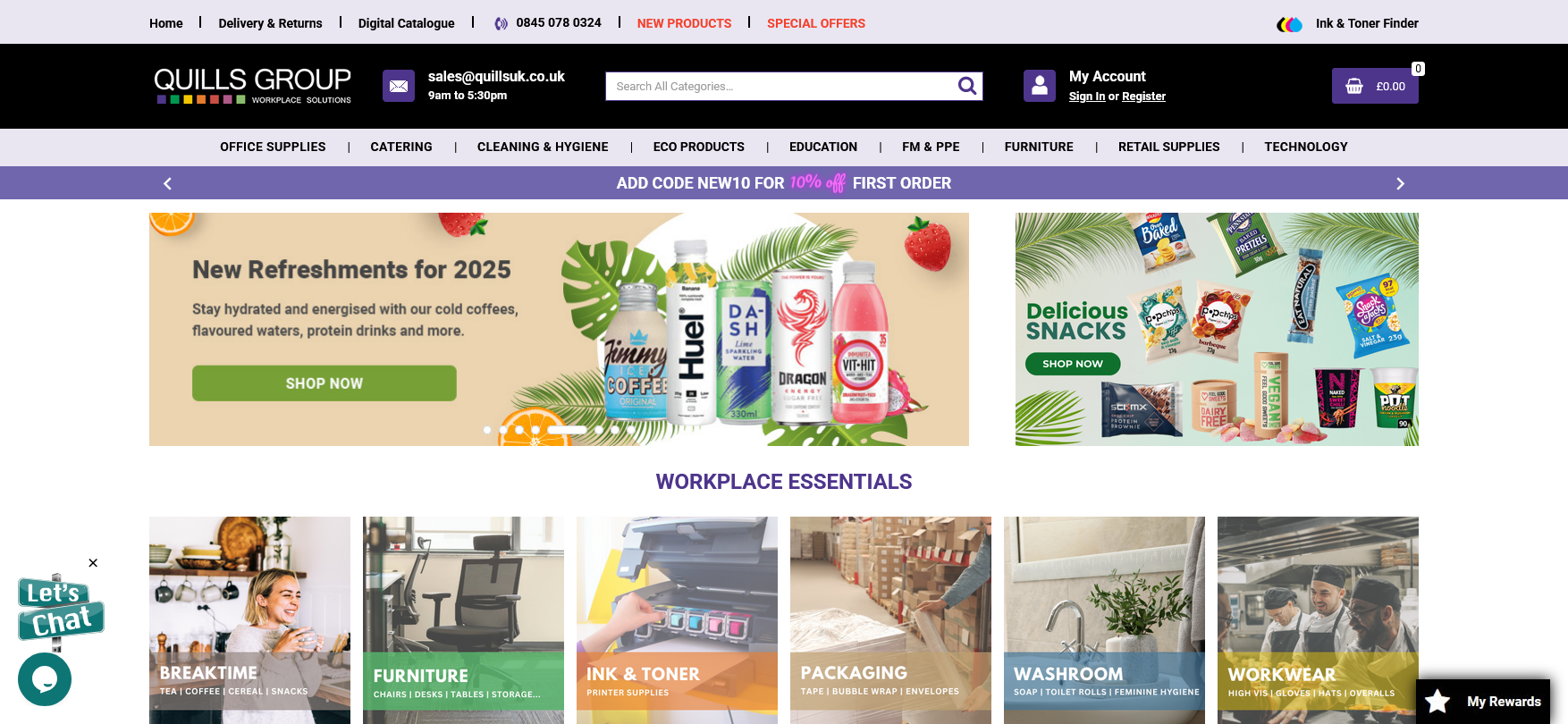Show previous promo banner message
The width and height of the screenshot is (1568, 724).
[167, 183]
